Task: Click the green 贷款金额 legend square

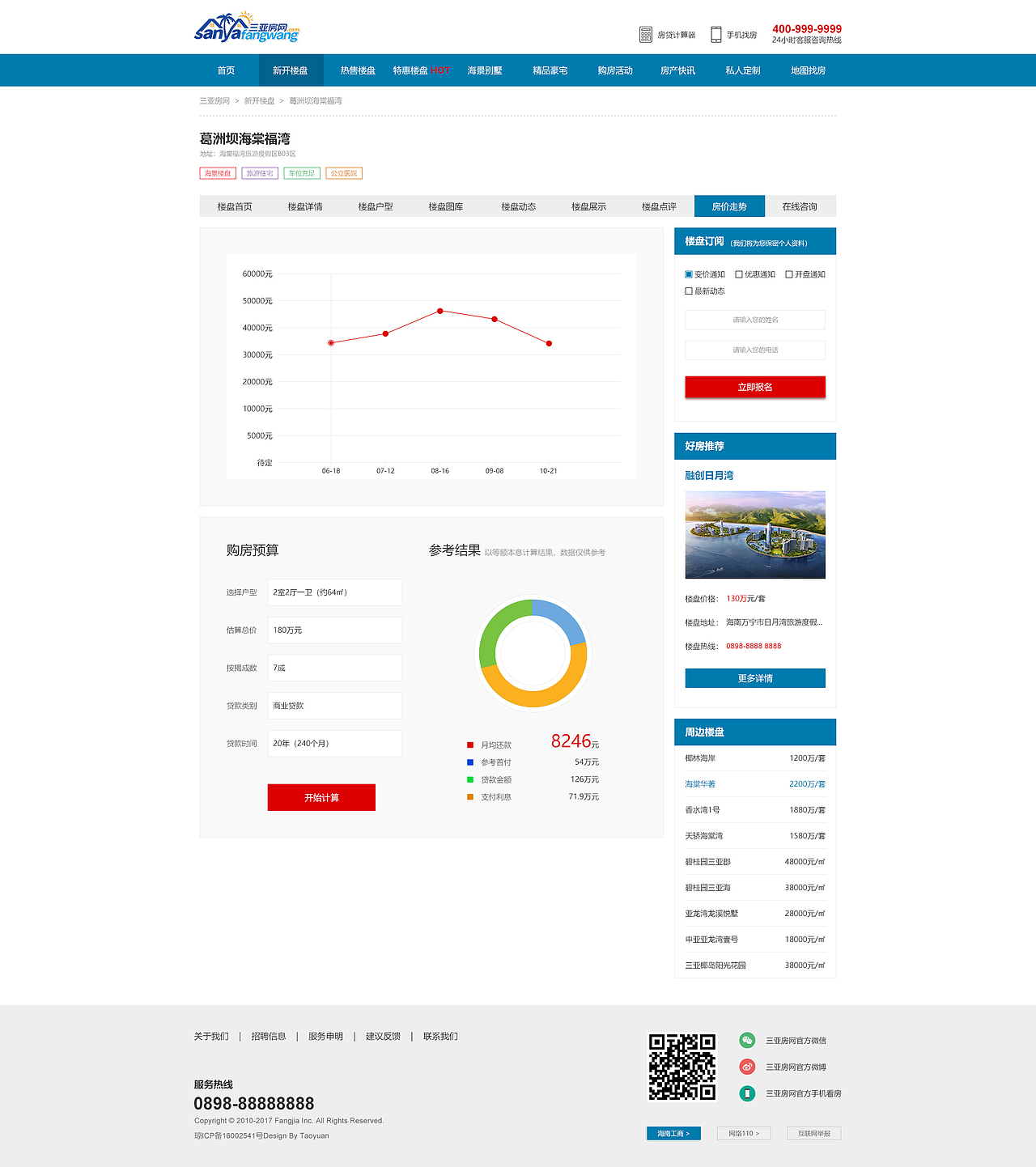Action: pyautogui.click(x=470, y=780)
